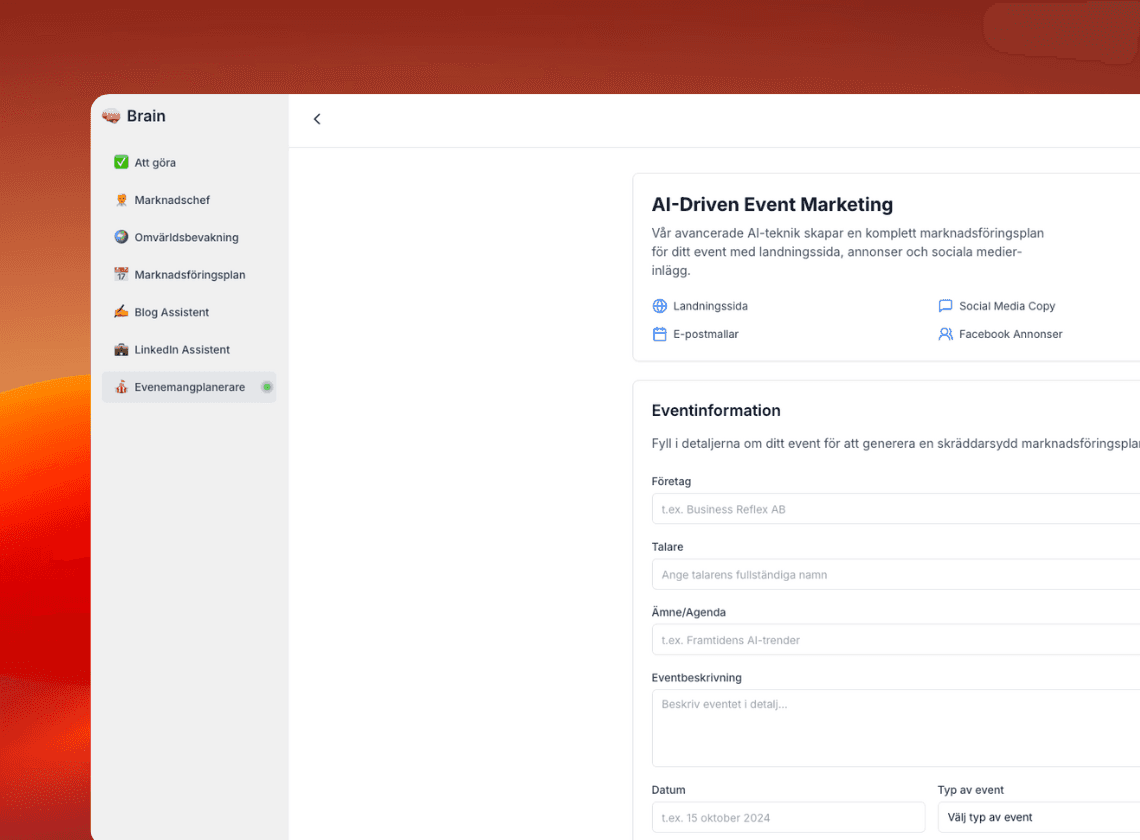Focus the Datum input field

click(x=789, y=817)
